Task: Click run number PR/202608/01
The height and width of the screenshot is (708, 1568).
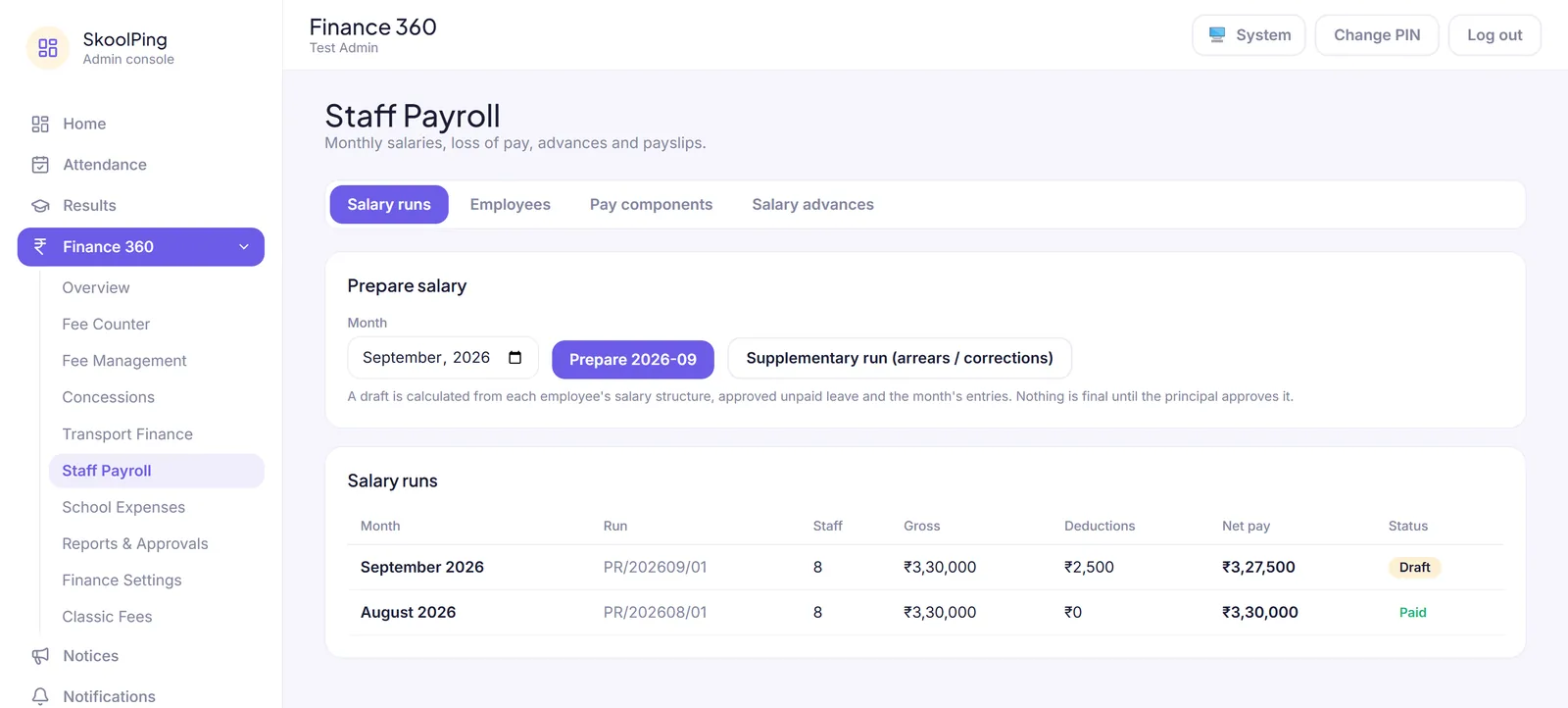Action: [x=655, y=613]
